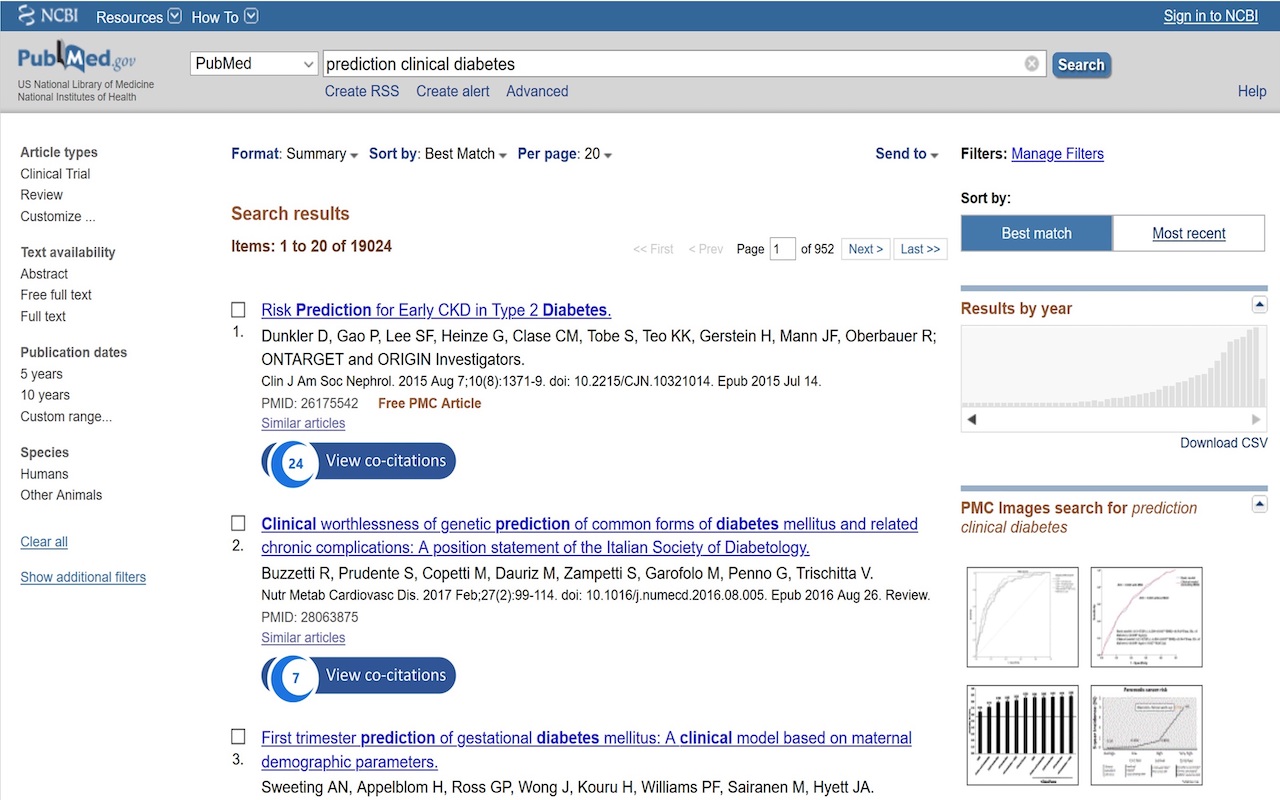View co-citations badge with 24 count
Screen dimensions: 1280x800
coord(359,462)
